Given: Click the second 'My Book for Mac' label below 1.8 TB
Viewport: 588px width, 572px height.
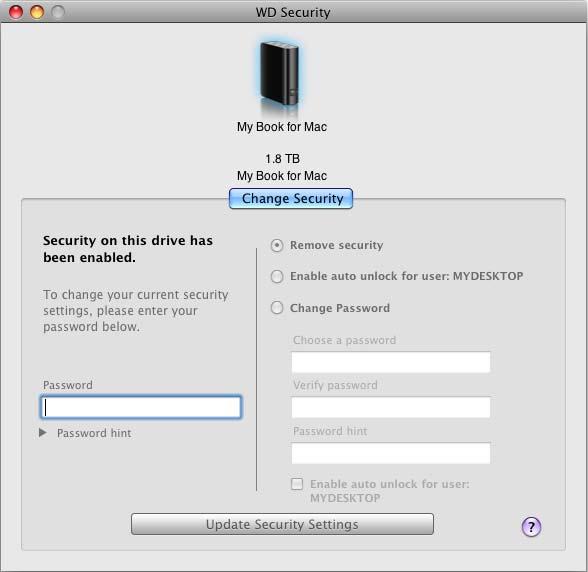Looking at the screenshot, I should click(282, 176).
